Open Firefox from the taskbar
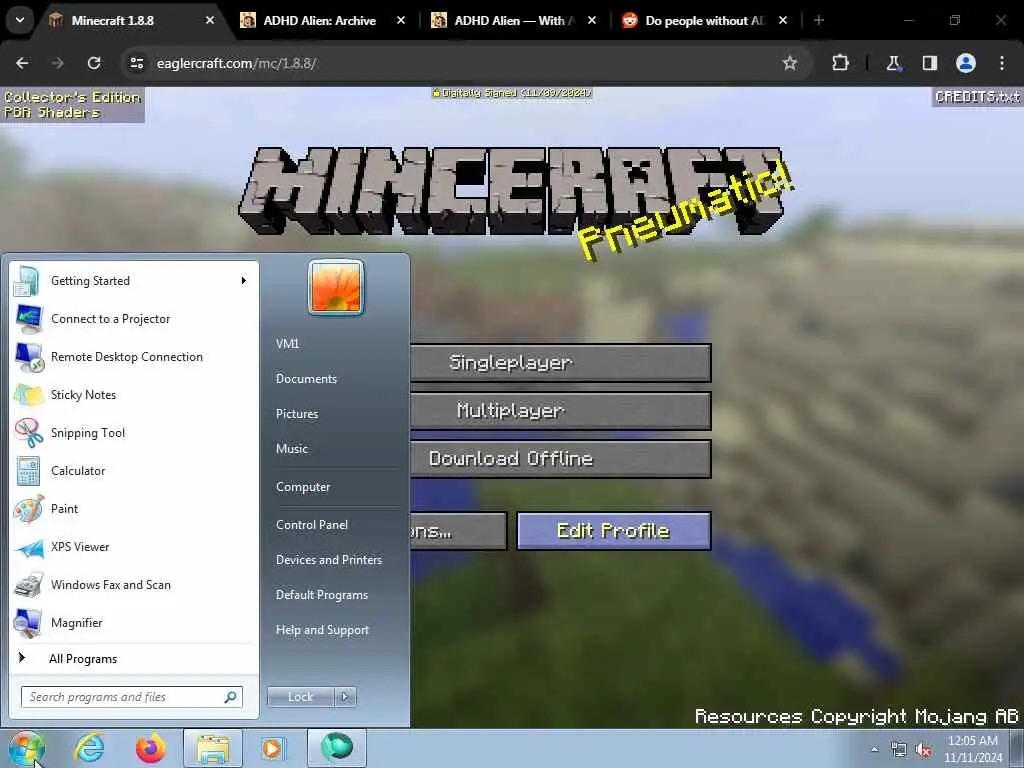1024x768 pixels. coord(150,748)
